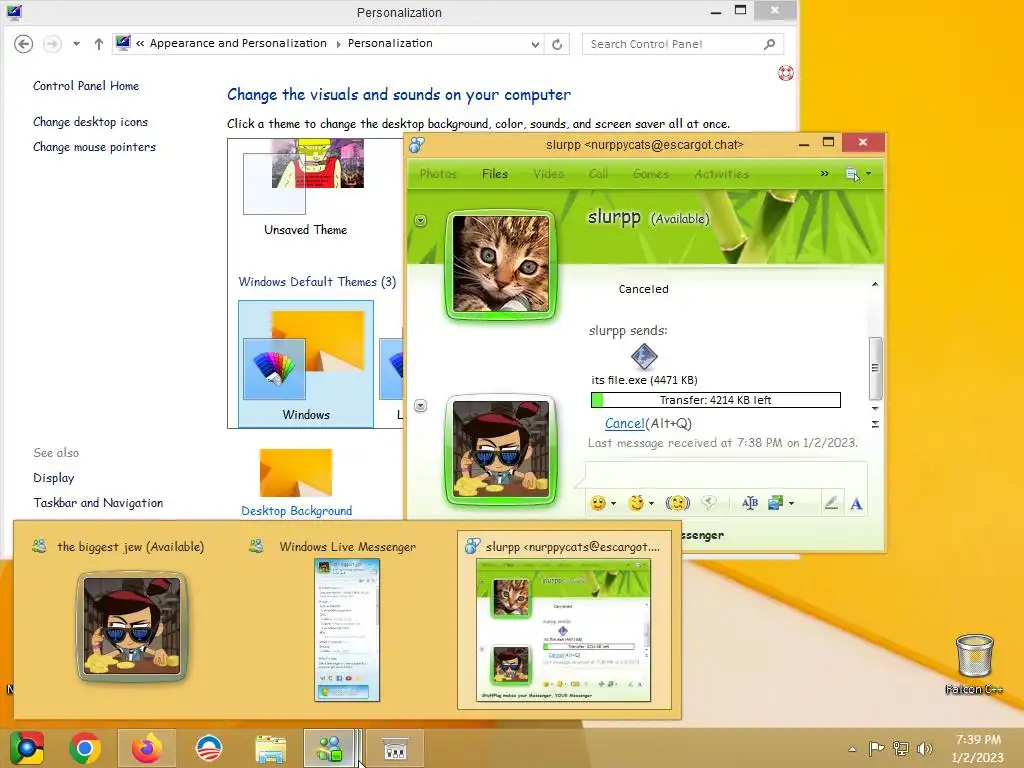This screenshot has height=768, width=1024.
Task: Open the Display link under See also
Action: pos(54,478)
